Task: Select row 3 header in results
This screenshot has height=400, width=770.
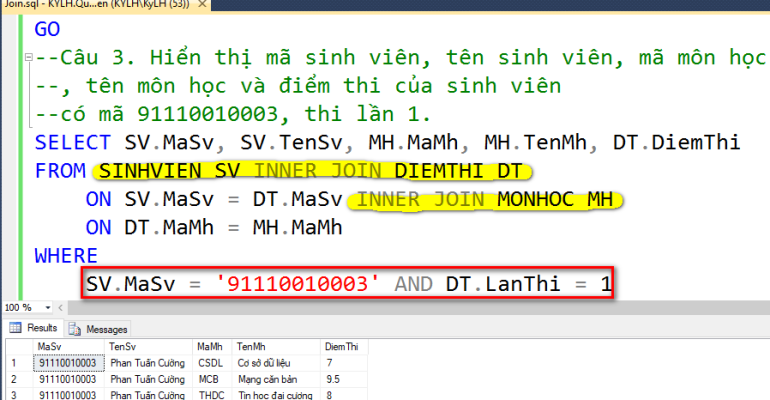Action: (x=19, y=395)
